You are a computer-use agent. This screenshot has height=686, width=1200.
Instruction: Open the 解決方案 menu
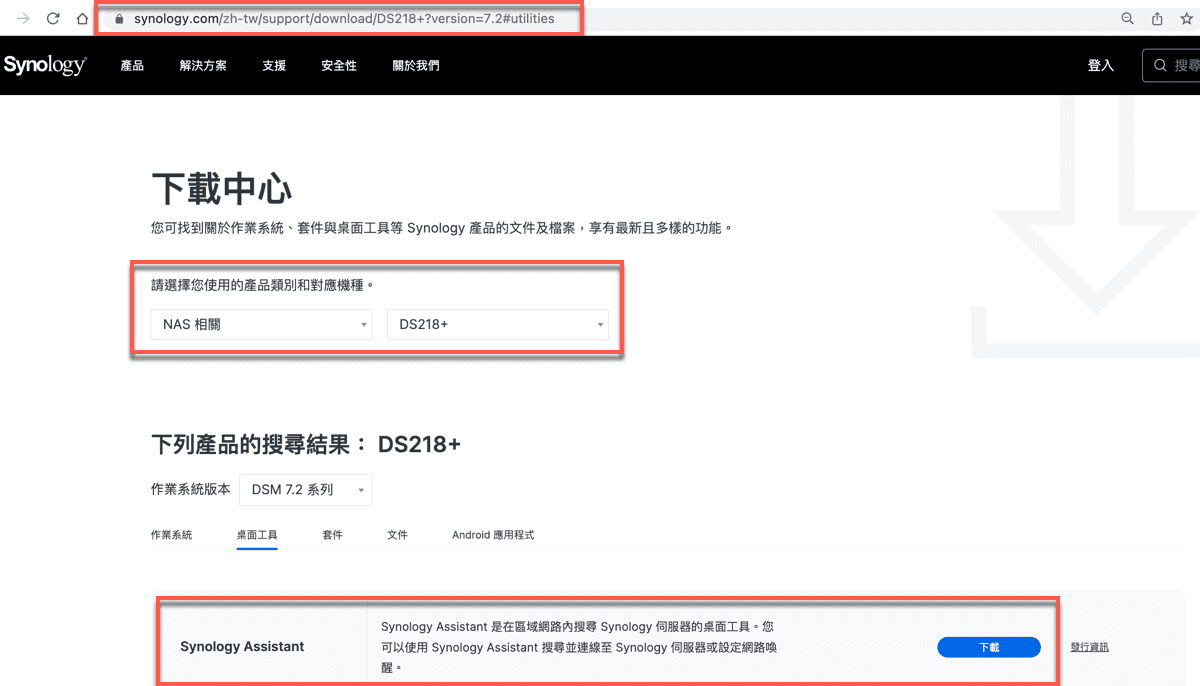pos(203,65)
